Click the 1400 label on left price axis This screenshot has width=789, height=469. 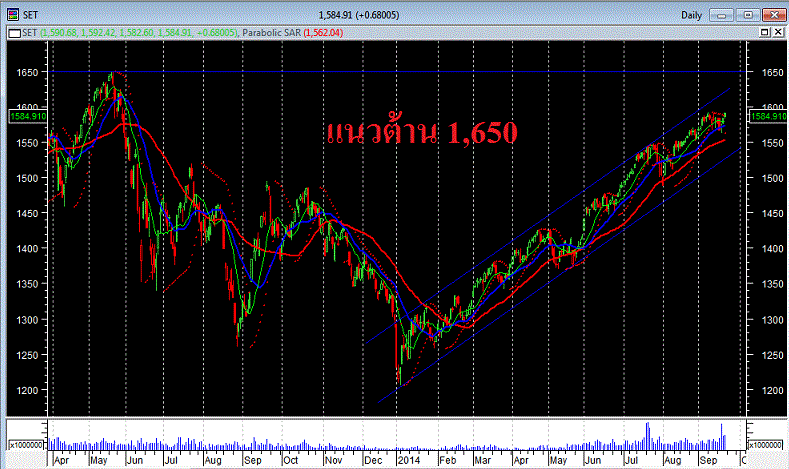pos(27,249)
